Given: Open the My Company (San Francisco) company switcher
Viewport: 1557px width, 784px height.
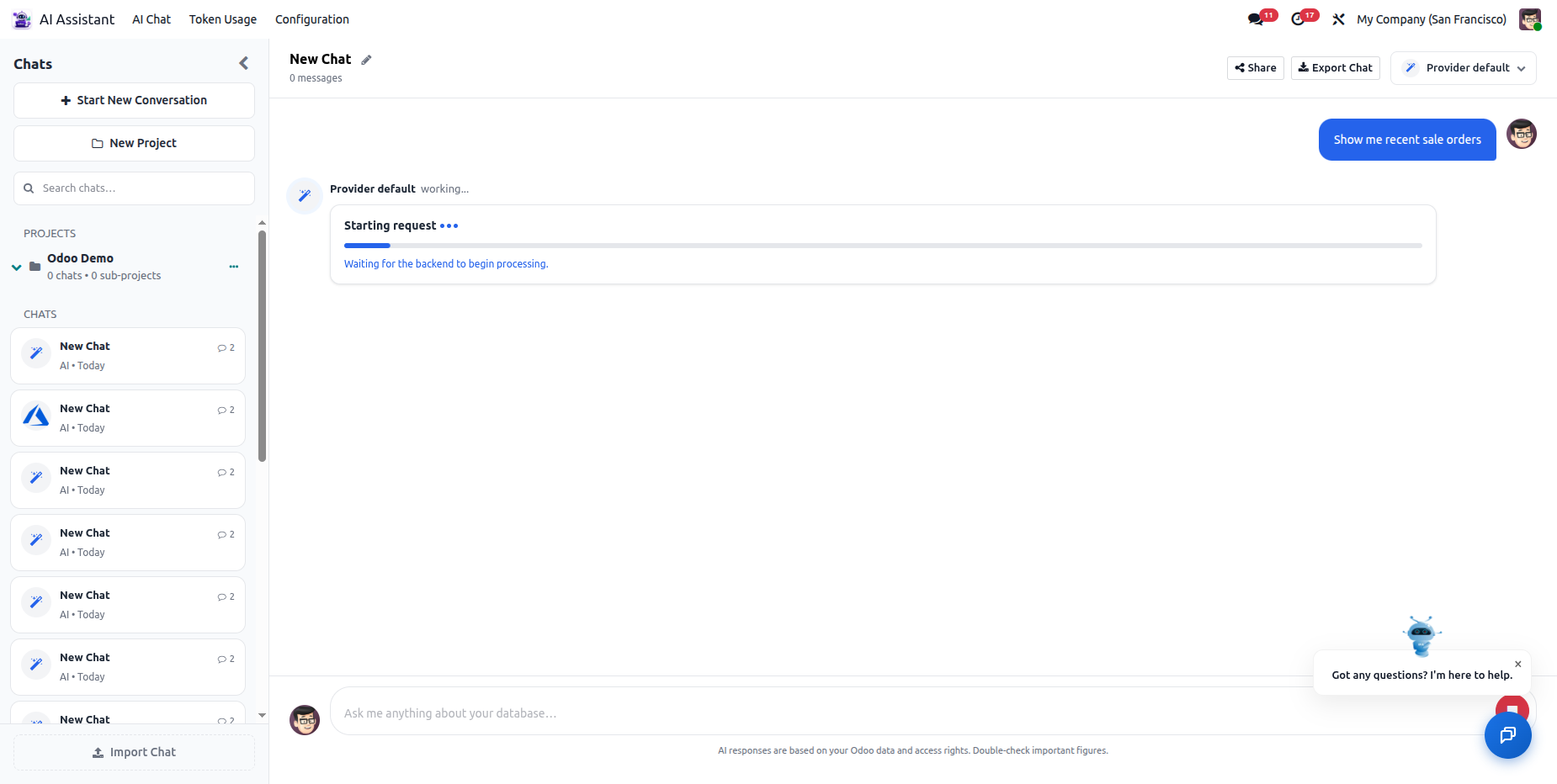Looking at the screenshot, I should (x=1432, y=19).
